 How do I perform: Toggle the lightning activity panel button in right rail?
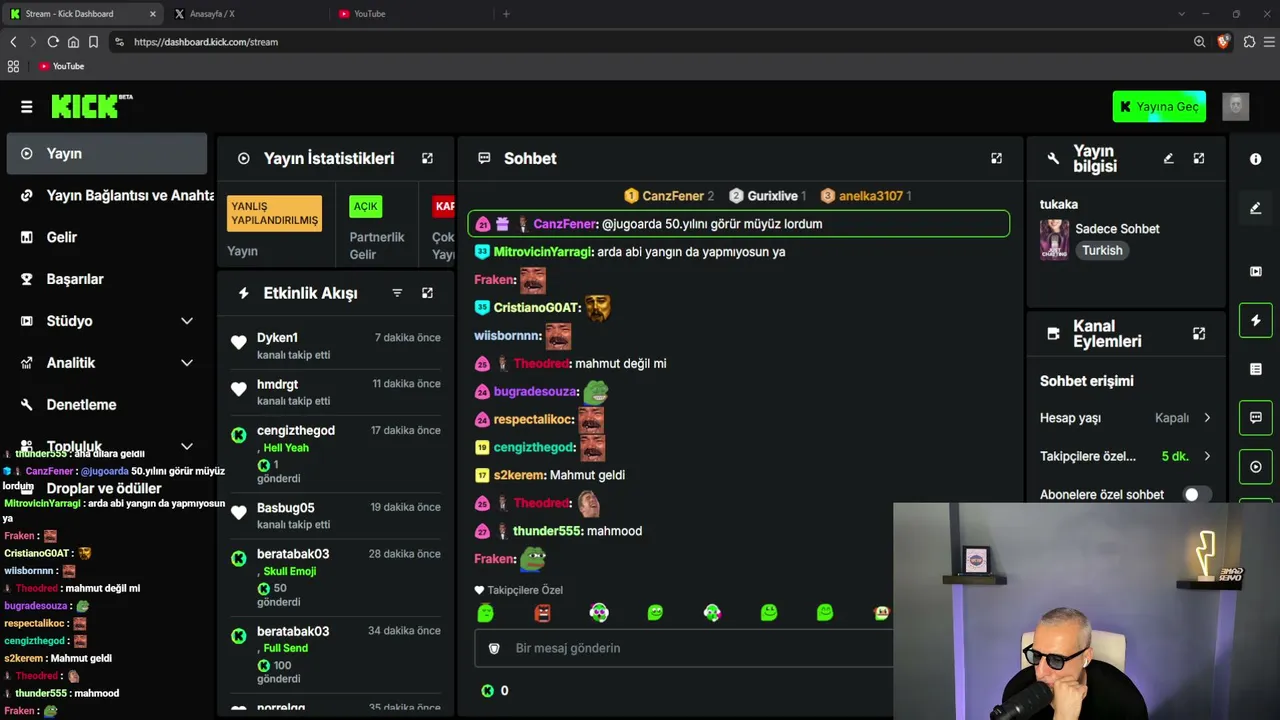pyautogui.click(x=1256, y=320)
